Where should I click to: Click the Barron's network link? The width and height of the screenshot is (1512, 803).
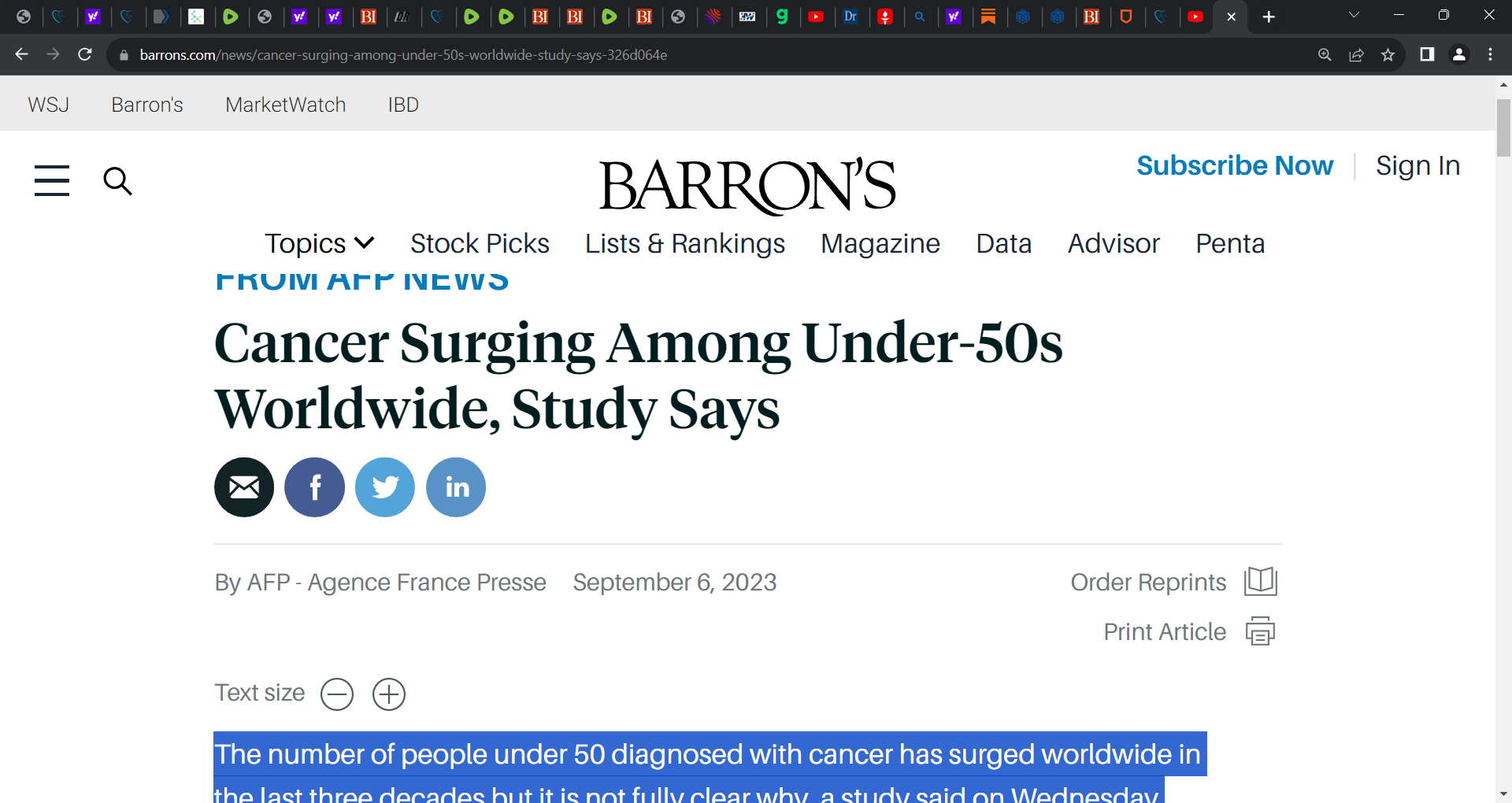(x=147, y=105)
